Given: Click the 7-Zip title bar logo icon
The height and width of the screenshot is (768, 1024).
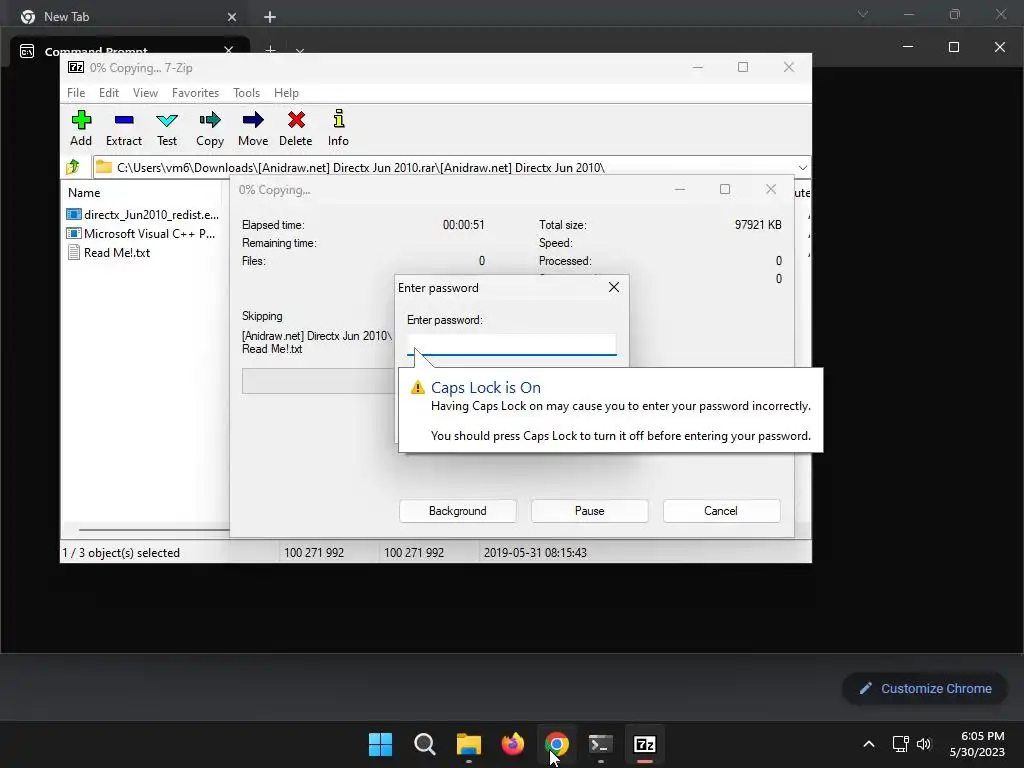Looking at the screenshot, I should pos(76,67).
